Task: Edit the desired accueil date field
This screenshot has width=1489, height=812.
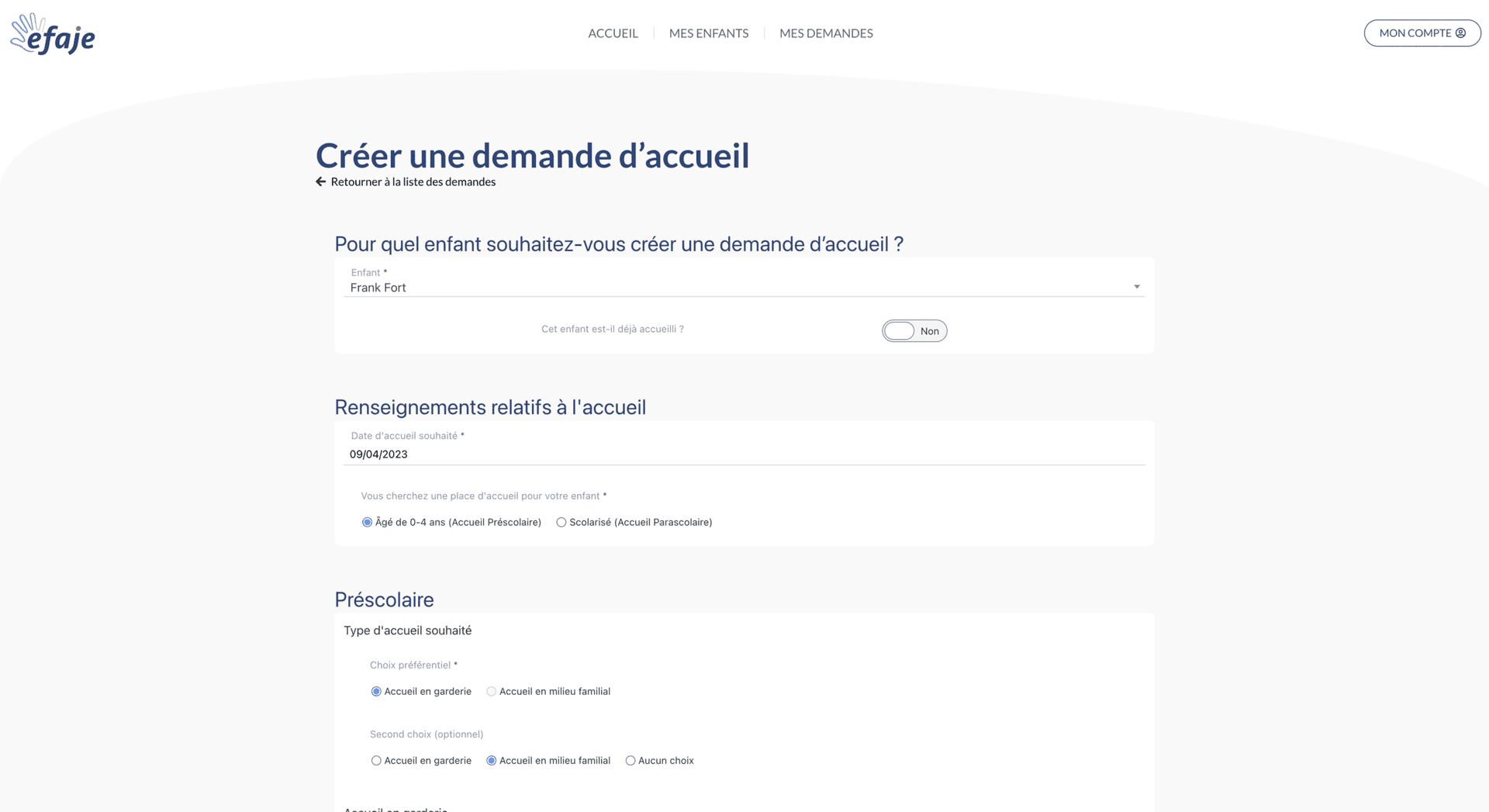Action: tap(743, 454)
